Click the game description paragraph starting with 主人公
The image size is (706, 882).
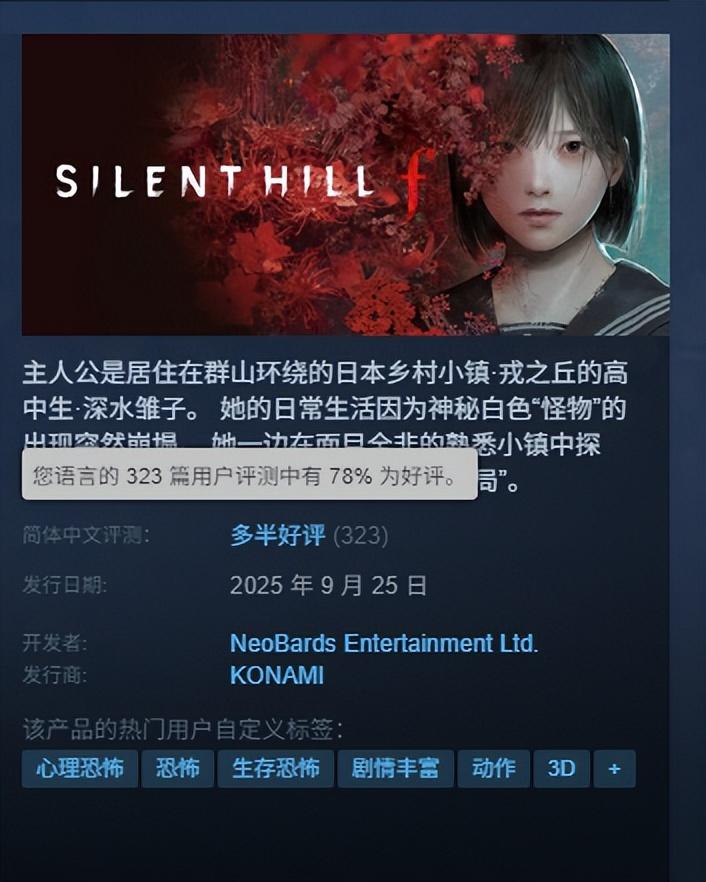(325, 426)
